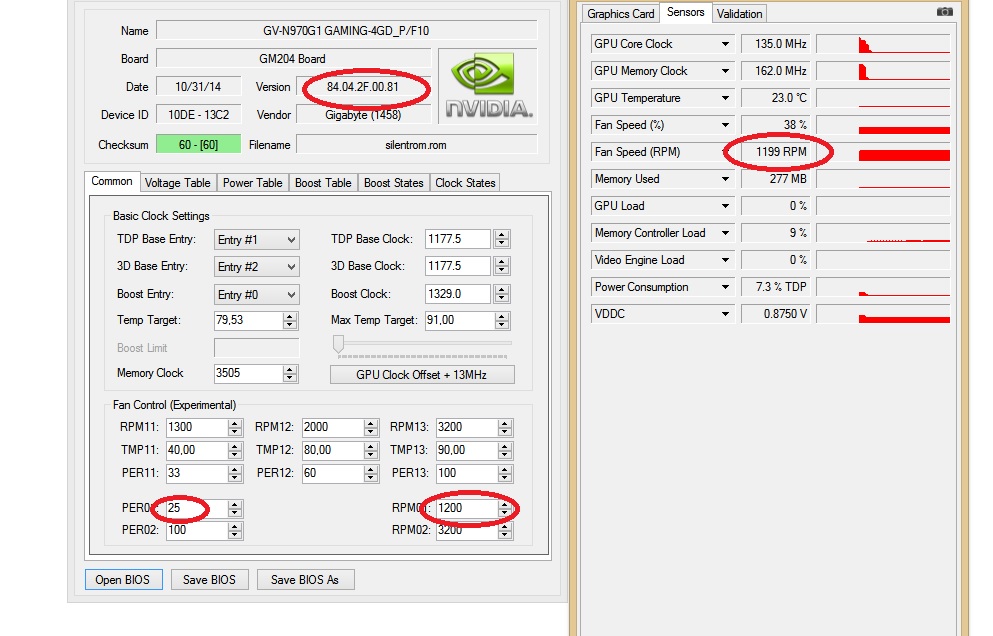Click the Memory Clock stepper arrows
Image resolution: width=993 pixels, height=636 pixels.
pyautogui.click(x=290, y=373)
